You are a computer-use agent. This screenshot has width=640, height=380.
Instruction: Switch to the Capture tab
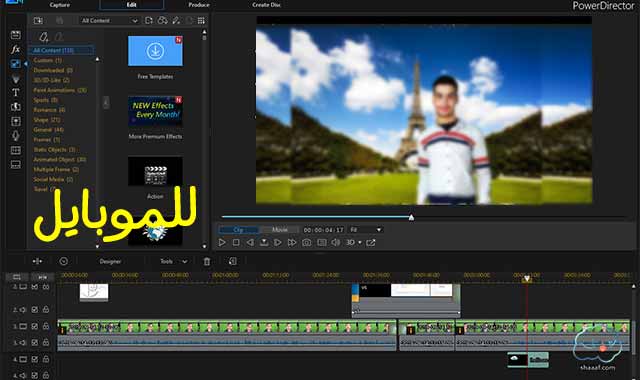60,5
